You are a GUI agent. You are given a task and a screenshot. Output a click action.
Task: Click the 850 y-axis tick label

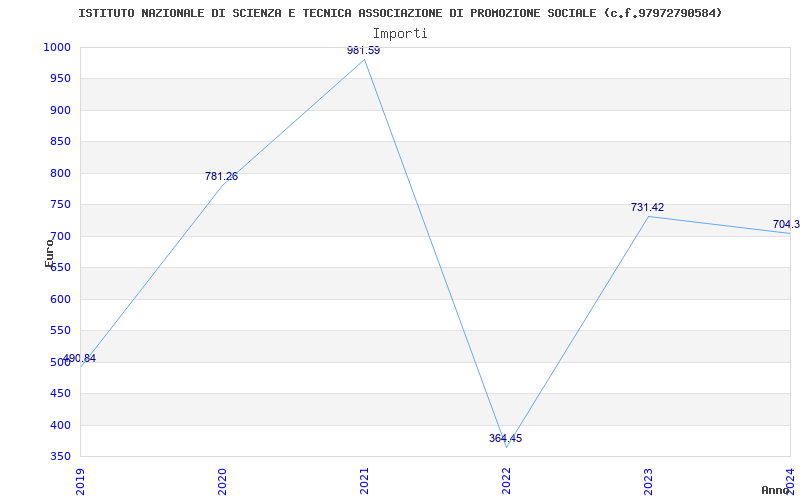coord(60,142)
